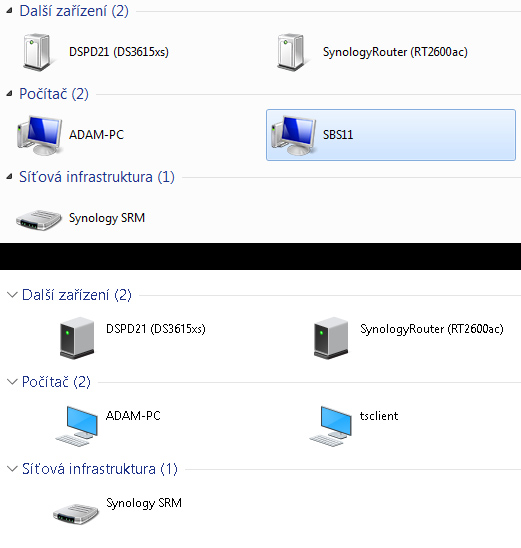
Task: Select the highlighted SBS11 computer icon
Action: pos(294,135)
